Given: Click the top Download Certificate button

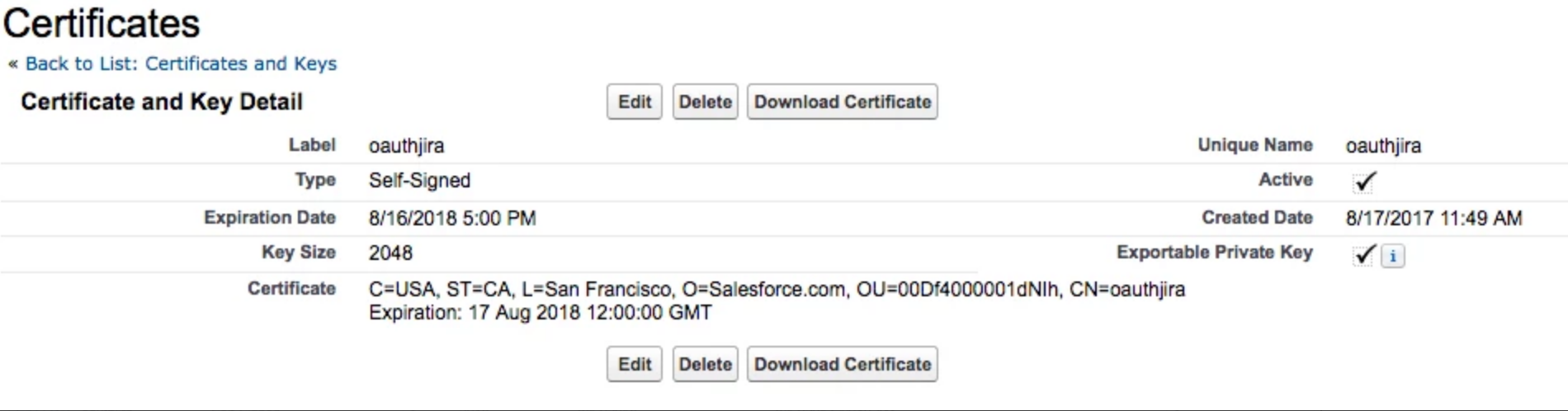Looking at the screenshot, I should (842, 102).
